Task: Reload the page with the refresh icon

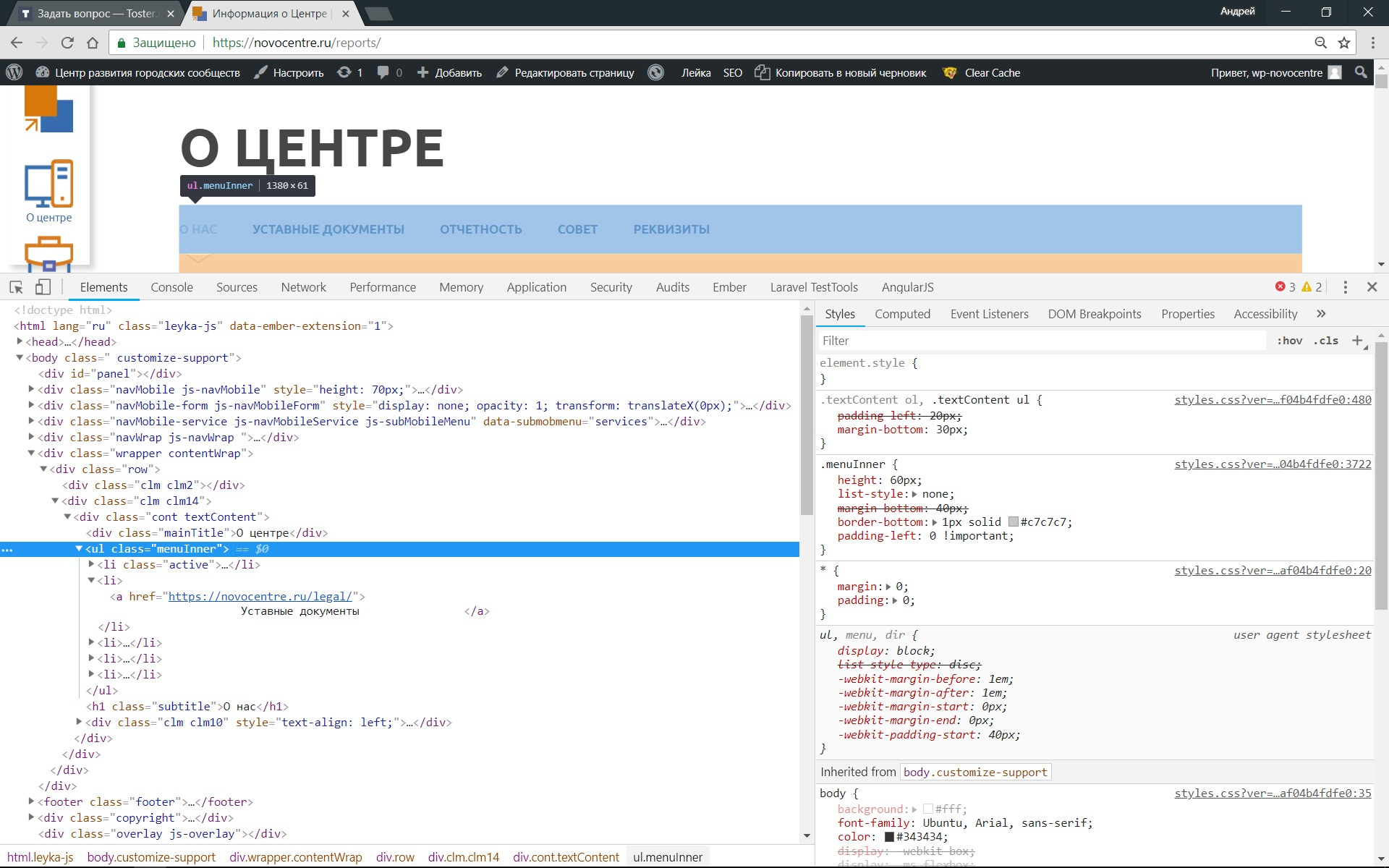Action: (x=67, y=43)
